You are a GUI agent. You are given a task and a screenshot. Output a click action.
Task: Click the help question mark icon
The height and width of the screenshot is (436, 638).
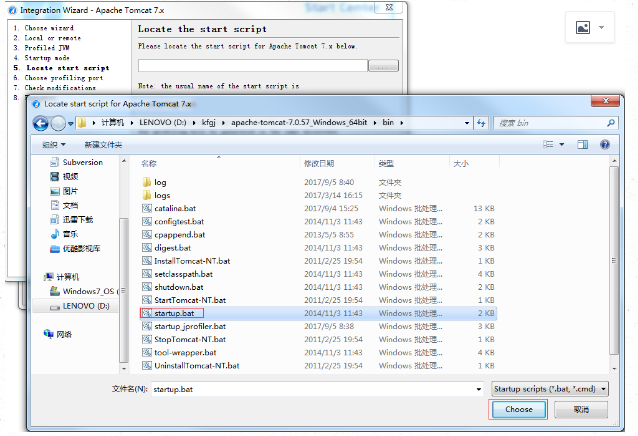pyautogui.click(x=605, y=144)
